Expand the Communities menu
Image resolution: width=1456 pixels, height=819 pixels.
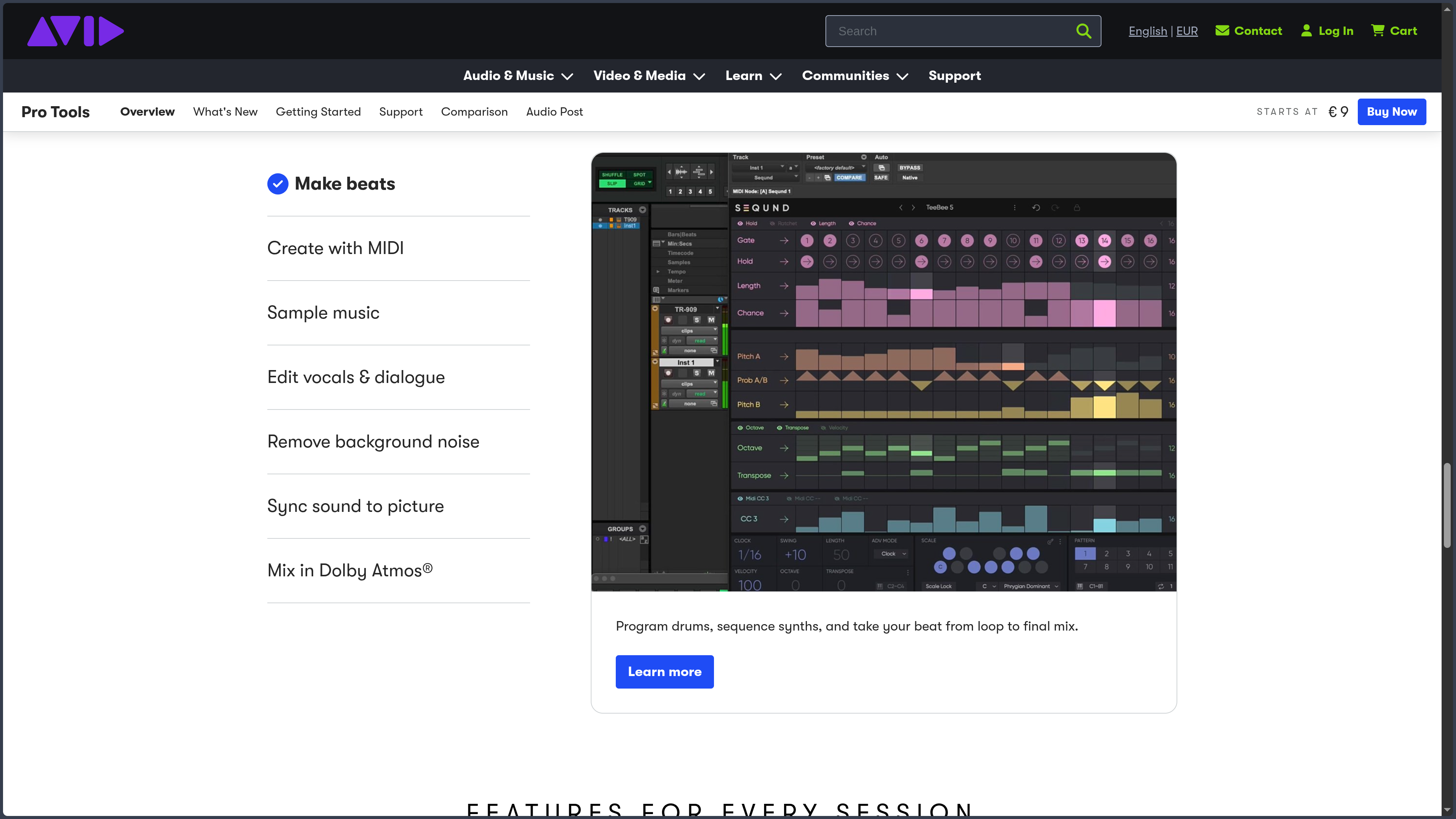(855, 76)
